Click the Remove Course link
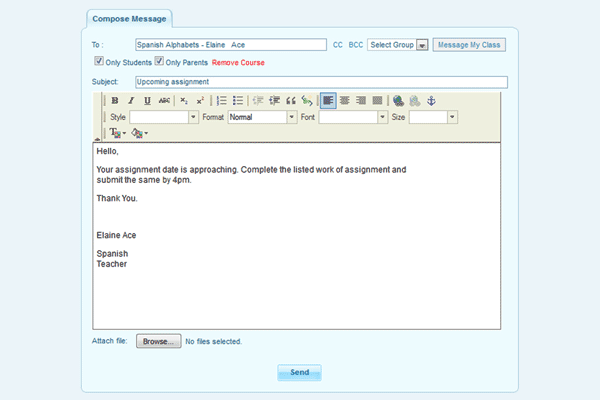 [238, 63]
